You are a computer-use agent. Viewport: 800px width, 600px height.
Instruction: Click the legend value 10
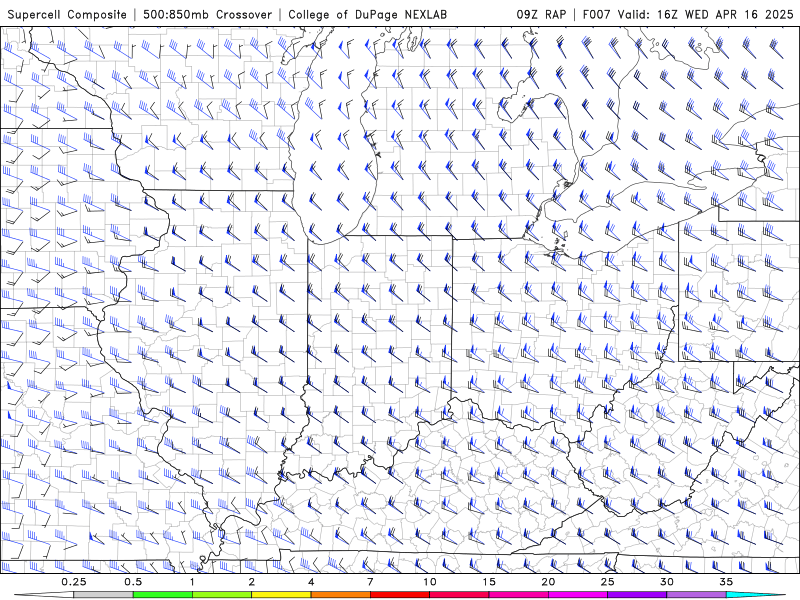[430, 582]
